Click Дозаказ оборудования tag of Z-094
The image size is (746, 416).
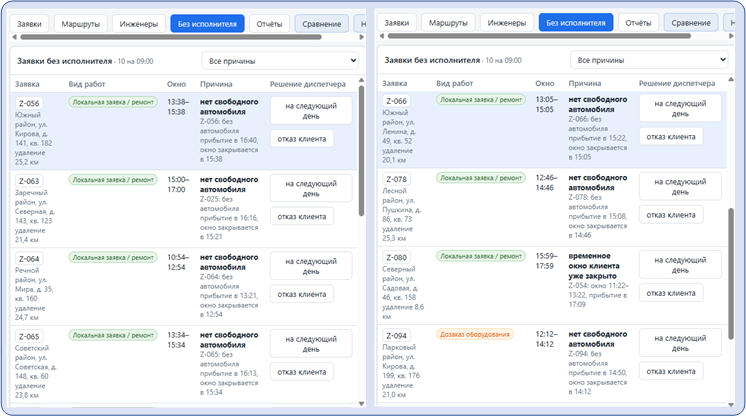pyautogui.click(x=475, y=334)
